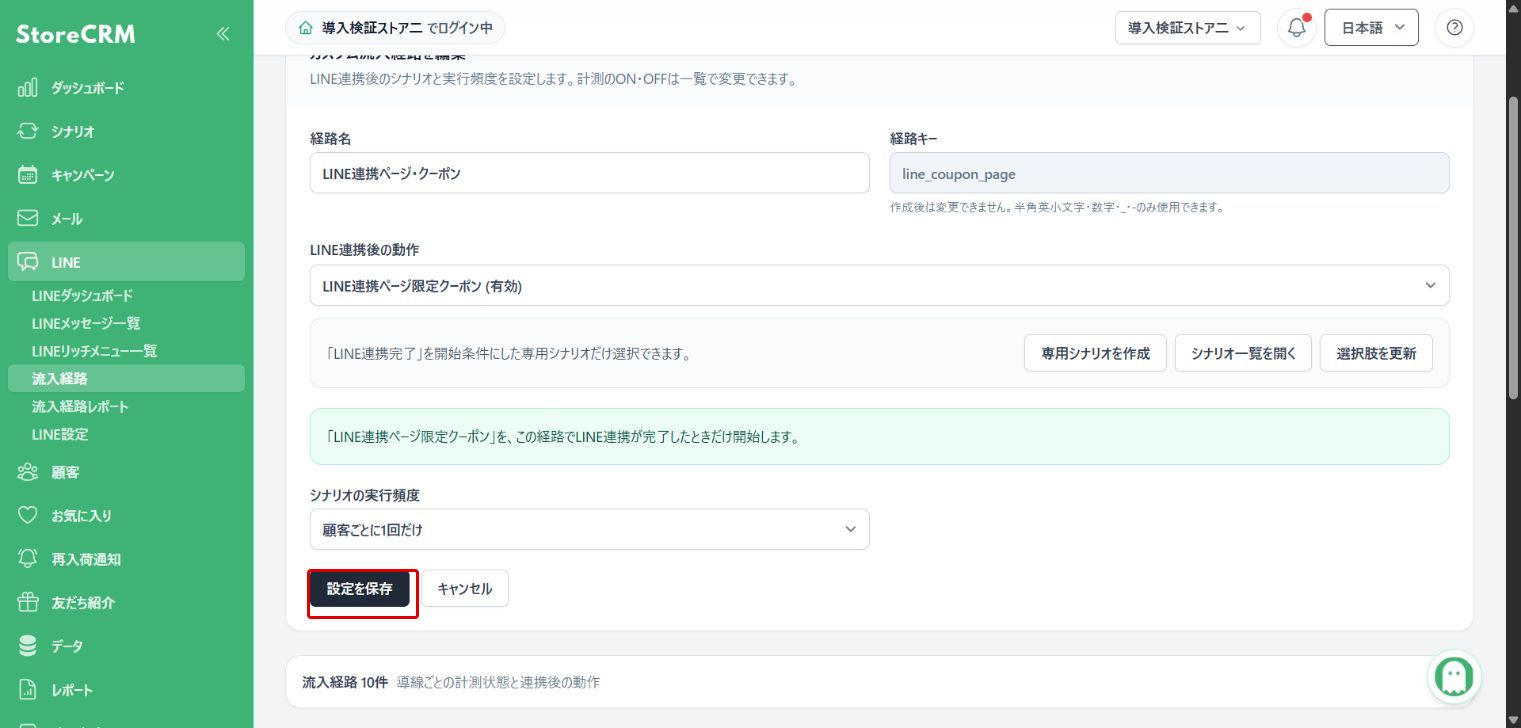Click the 友だち紹介 gift icon
The width and height of the screenshot is (1521, 728).
coord(28,603)
